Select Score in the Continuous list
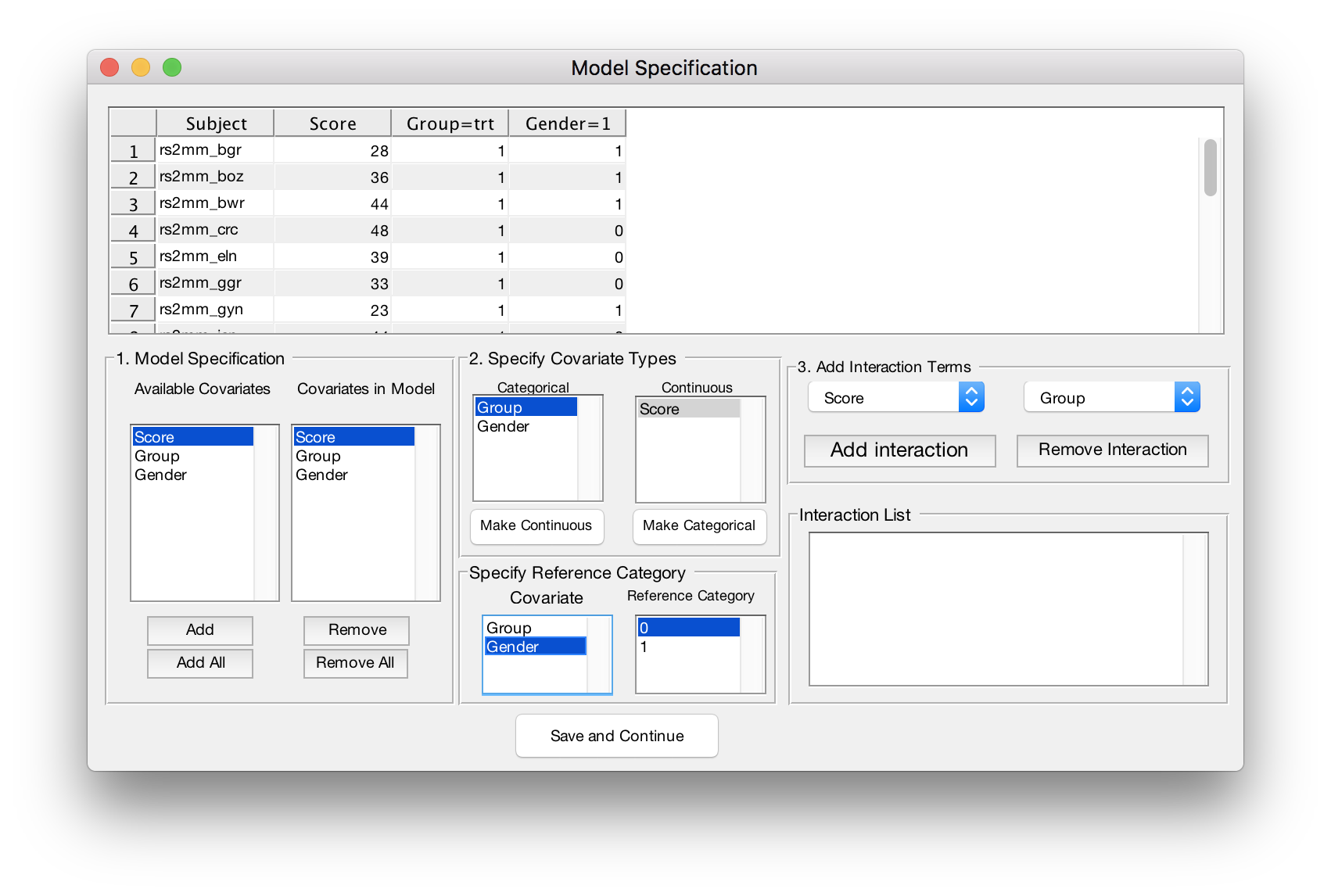The image size is (1331, 896). click(x=660, y=410)
